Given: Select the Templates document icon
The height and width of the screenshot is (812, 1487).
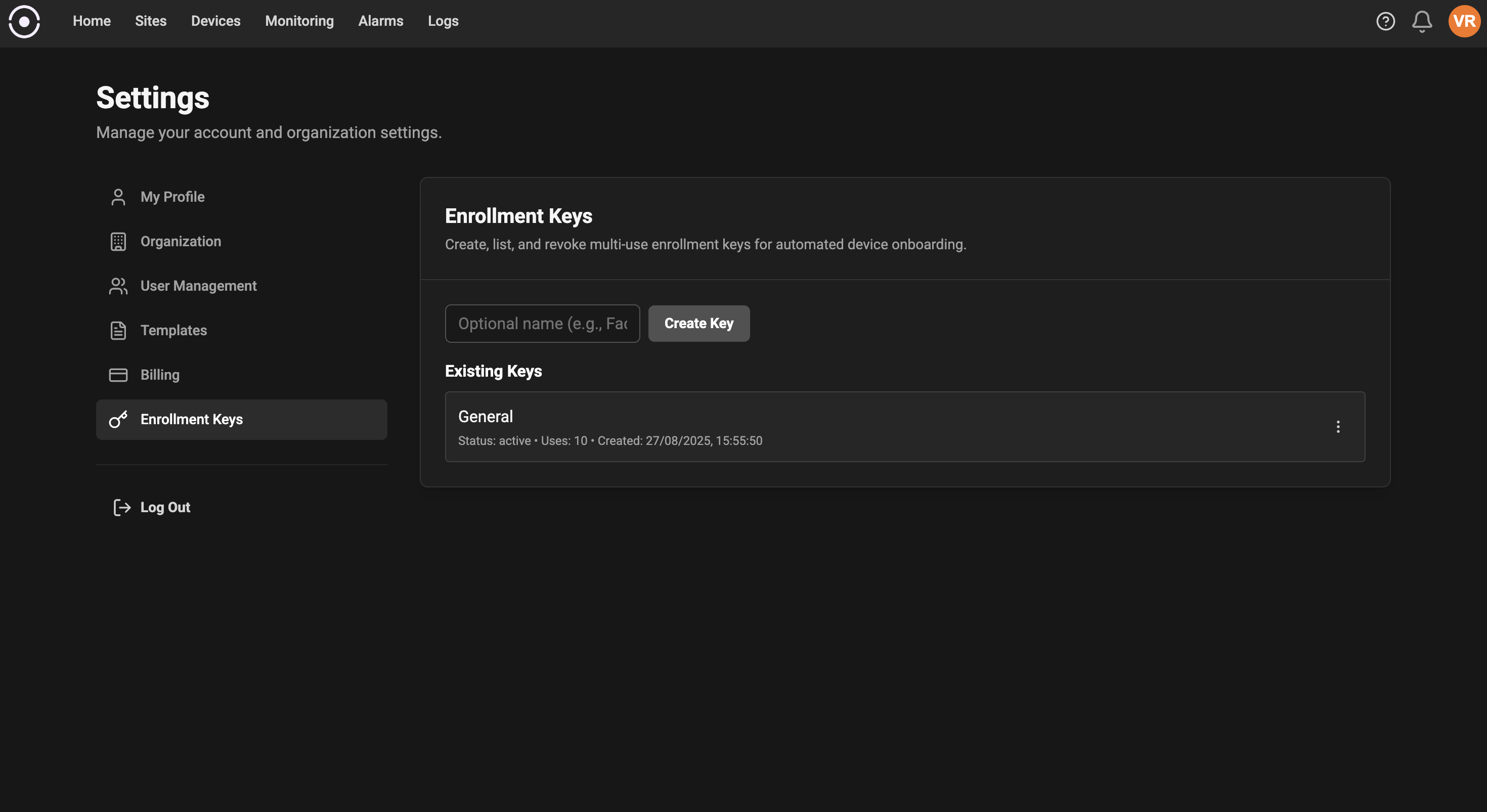Looking at the screenshot, I should coord(118,330).
